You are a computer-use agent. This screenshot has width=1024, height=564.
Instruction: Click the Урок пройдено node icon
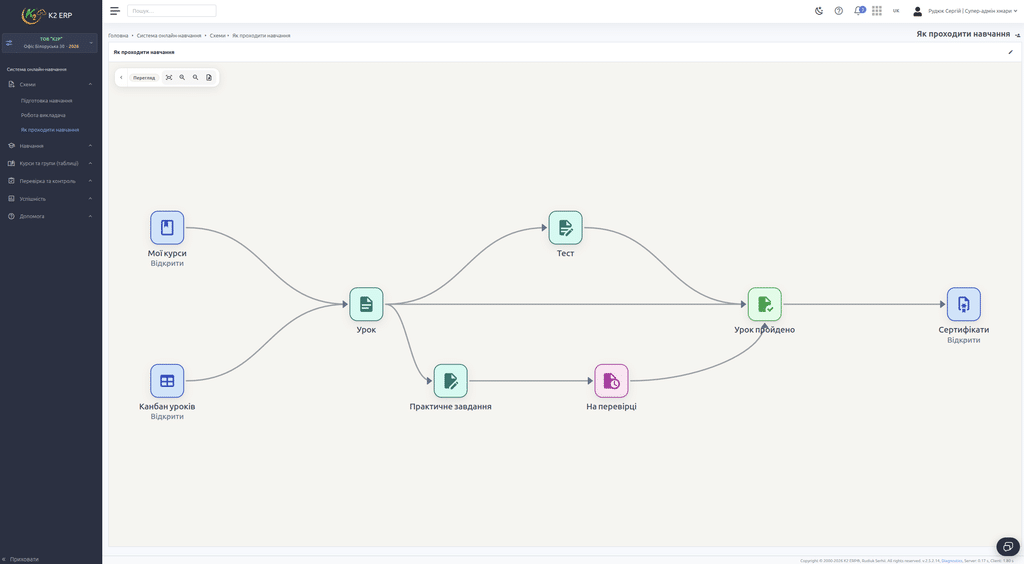pyautogui.click(x=765, y=304)
